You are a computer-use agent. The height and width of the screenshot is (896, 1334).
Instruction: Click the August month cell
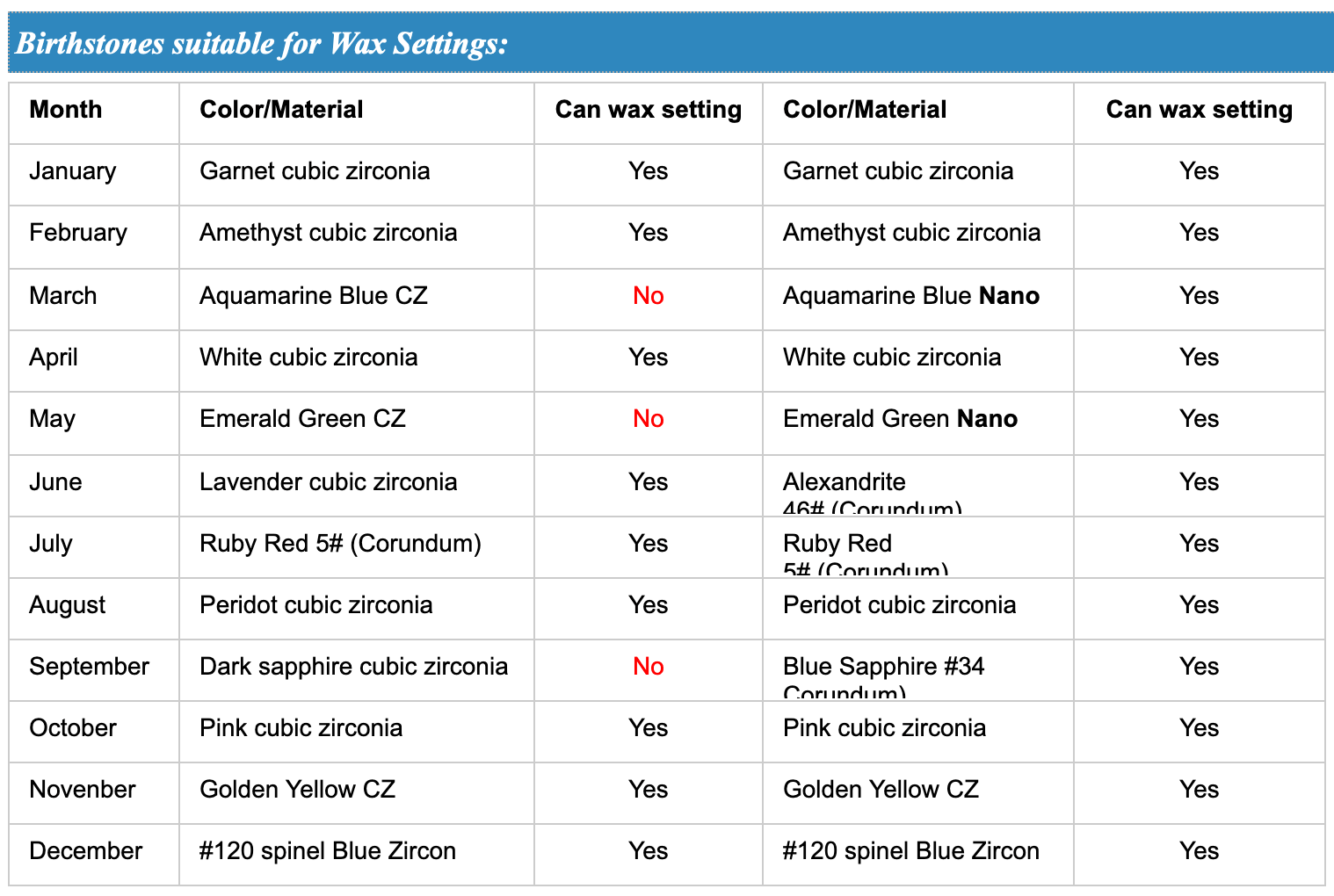pos(68,605)
